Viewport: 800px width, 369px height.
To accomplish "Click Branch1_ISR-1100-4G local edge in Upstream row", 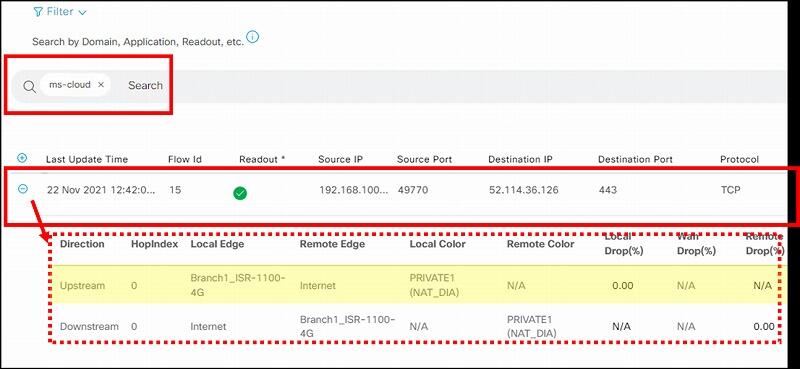I will coord(238,285).
